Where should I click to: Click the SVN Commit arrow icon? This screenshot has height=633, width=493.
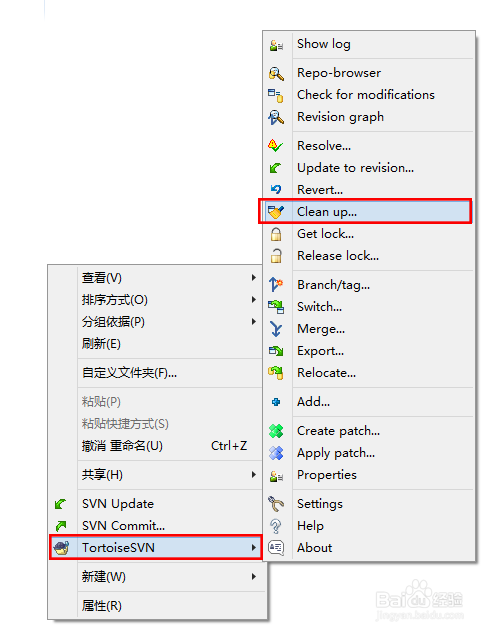click(x=61, y=526)
